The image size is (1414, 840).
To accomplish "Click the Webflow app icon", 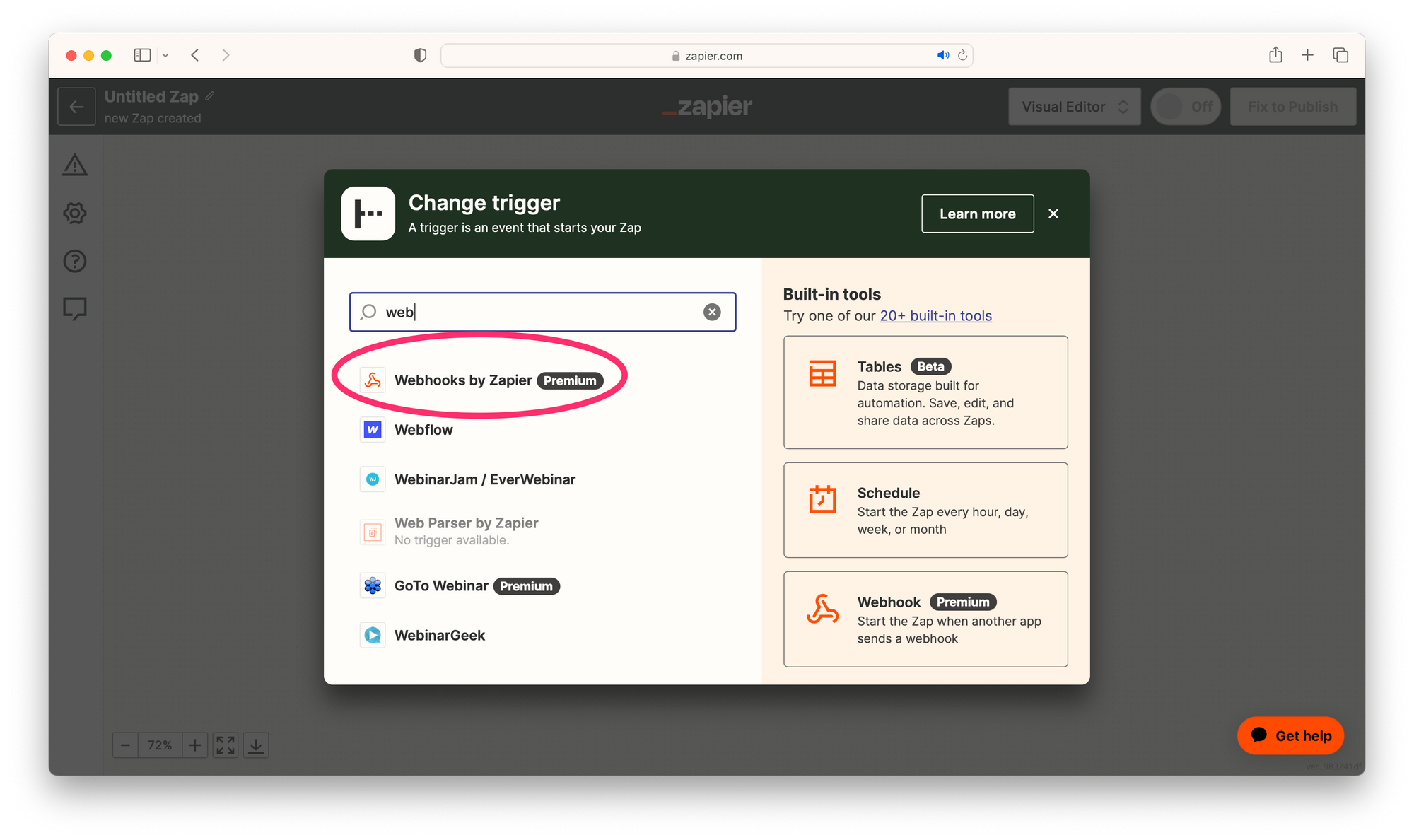I will coord(373,430).
